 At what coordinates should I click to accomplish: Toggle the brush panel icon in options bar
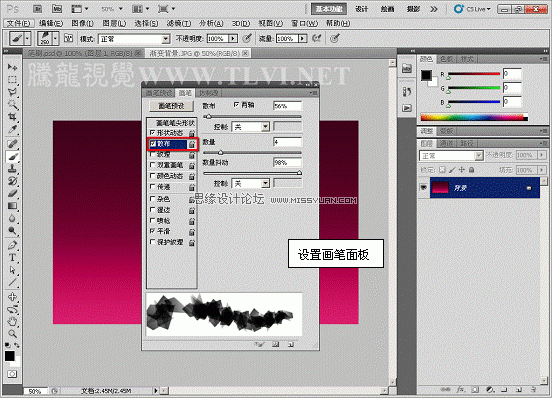(68, 38)
